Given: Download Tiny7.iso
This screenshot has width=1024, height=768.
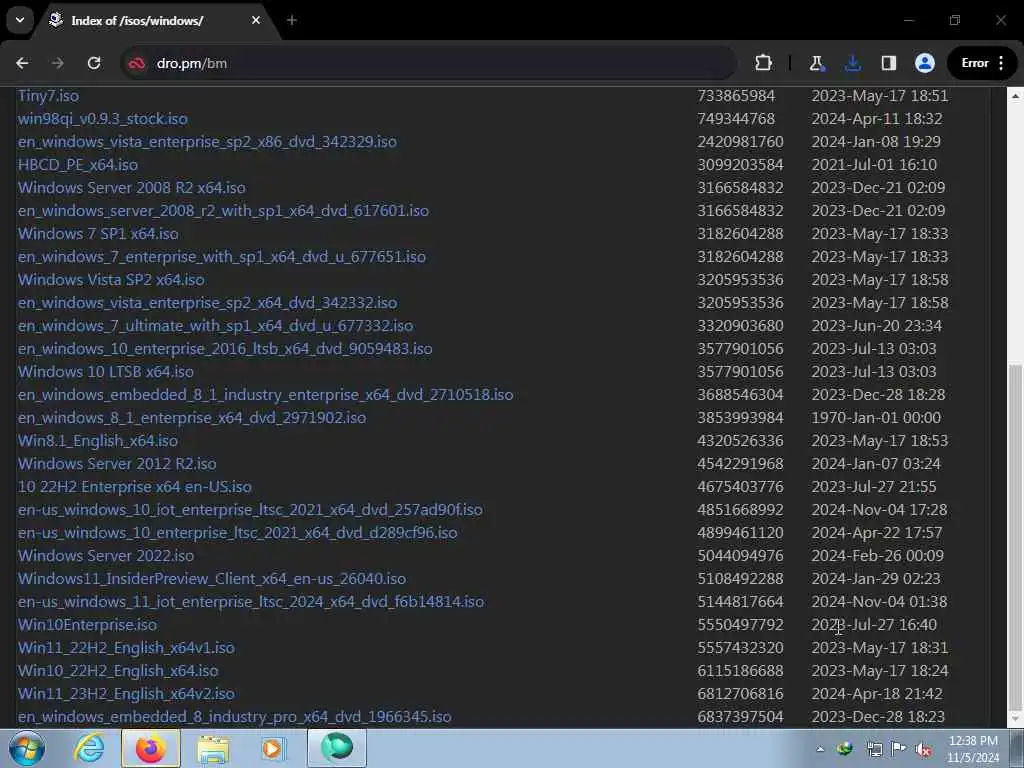Looking at the screenshot, I should (x=48, y=96).
